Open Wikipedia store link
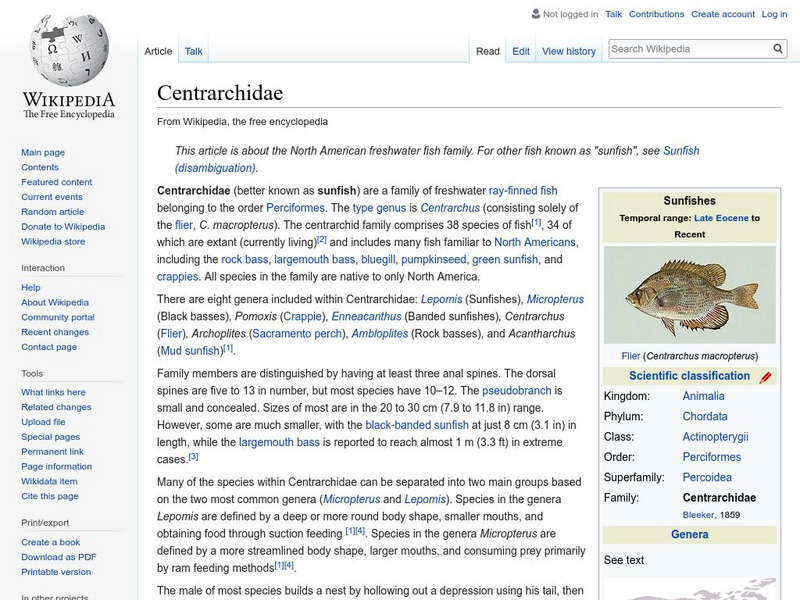The image size is (800, 600). pyautogui.click(x=53, y=241)
